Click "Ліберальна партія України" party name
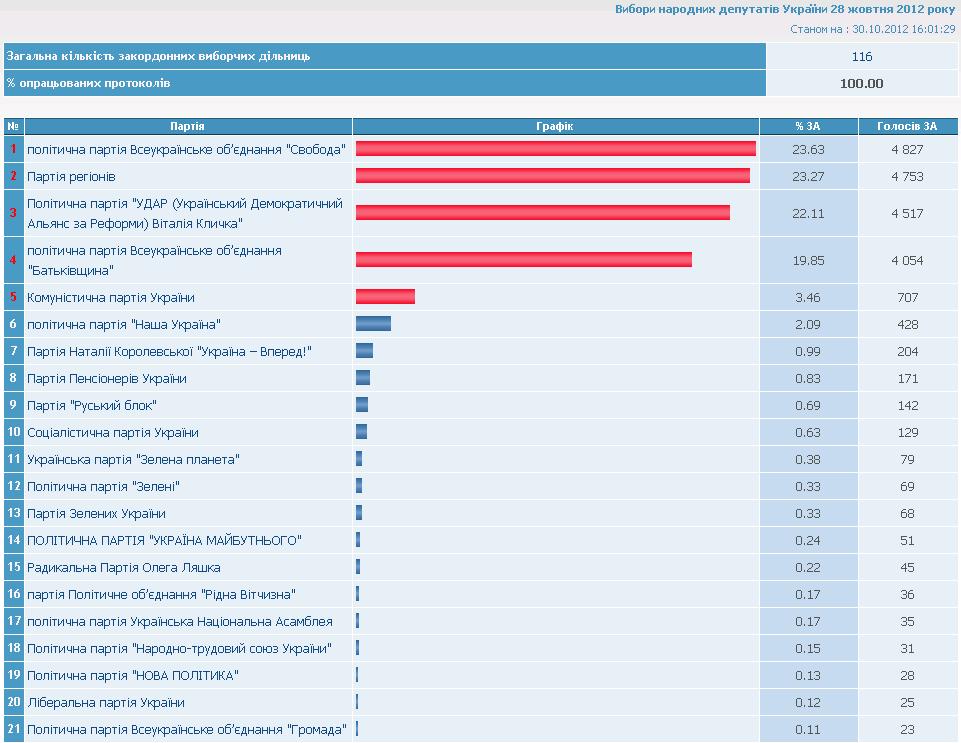The height and width of the screenshot is (743, 961). coord(106,702)
